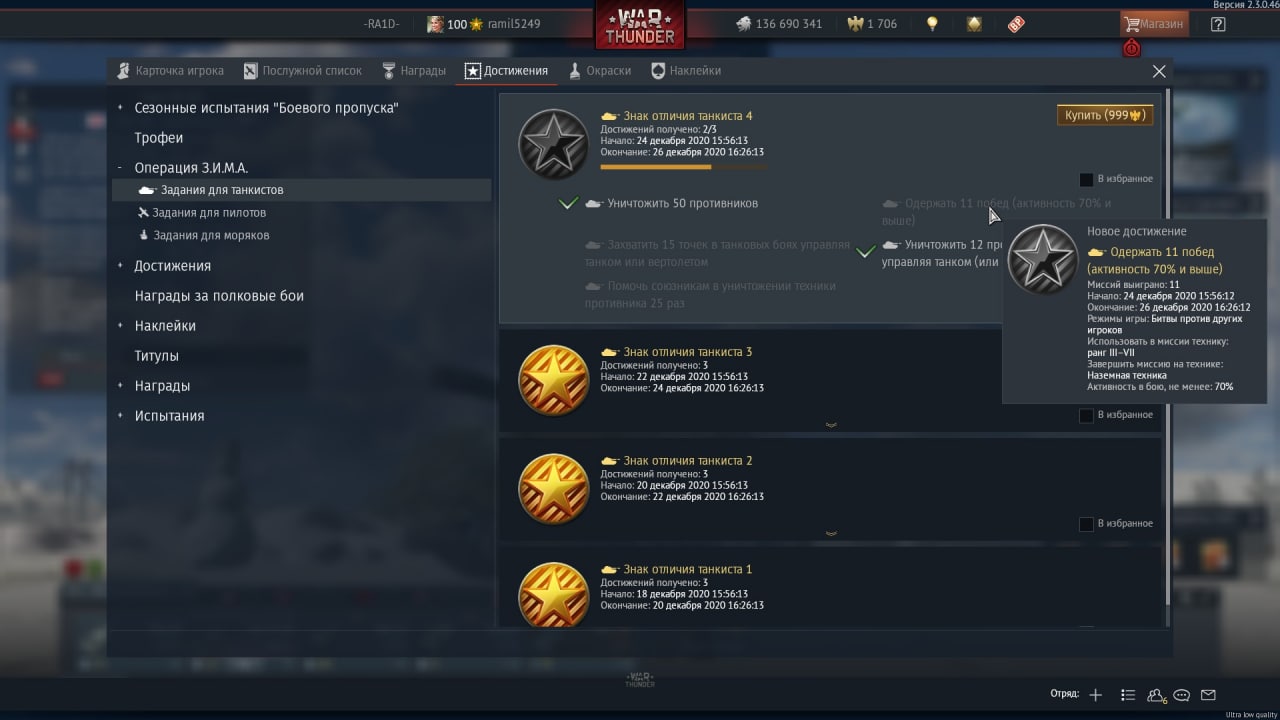Expand details of Знак отличия танкиста 3
The width and height of the screenshot is (1280, 720).
(831, 425)
